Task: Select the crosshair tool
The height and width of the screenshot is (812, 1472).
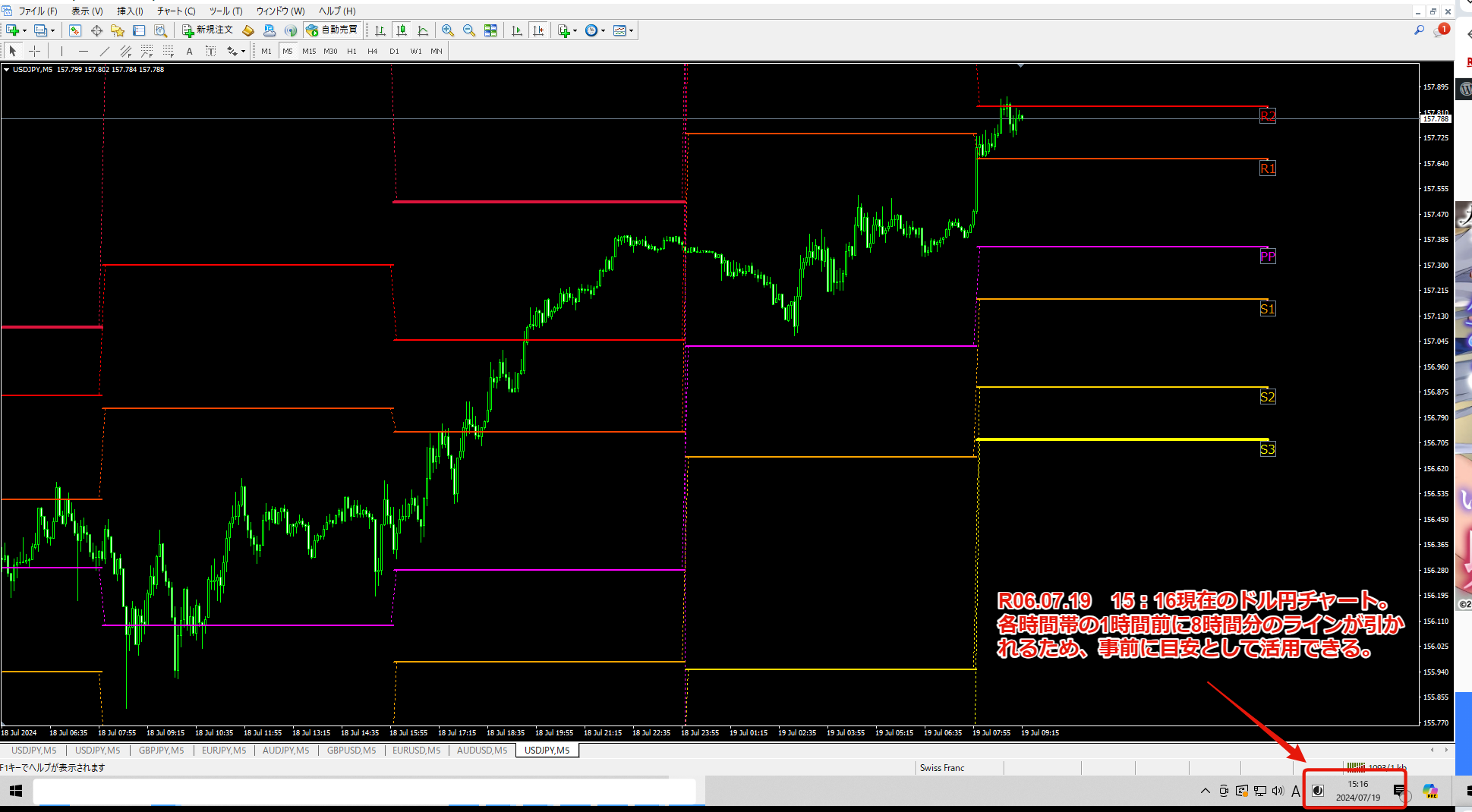Action: (34, 51)
